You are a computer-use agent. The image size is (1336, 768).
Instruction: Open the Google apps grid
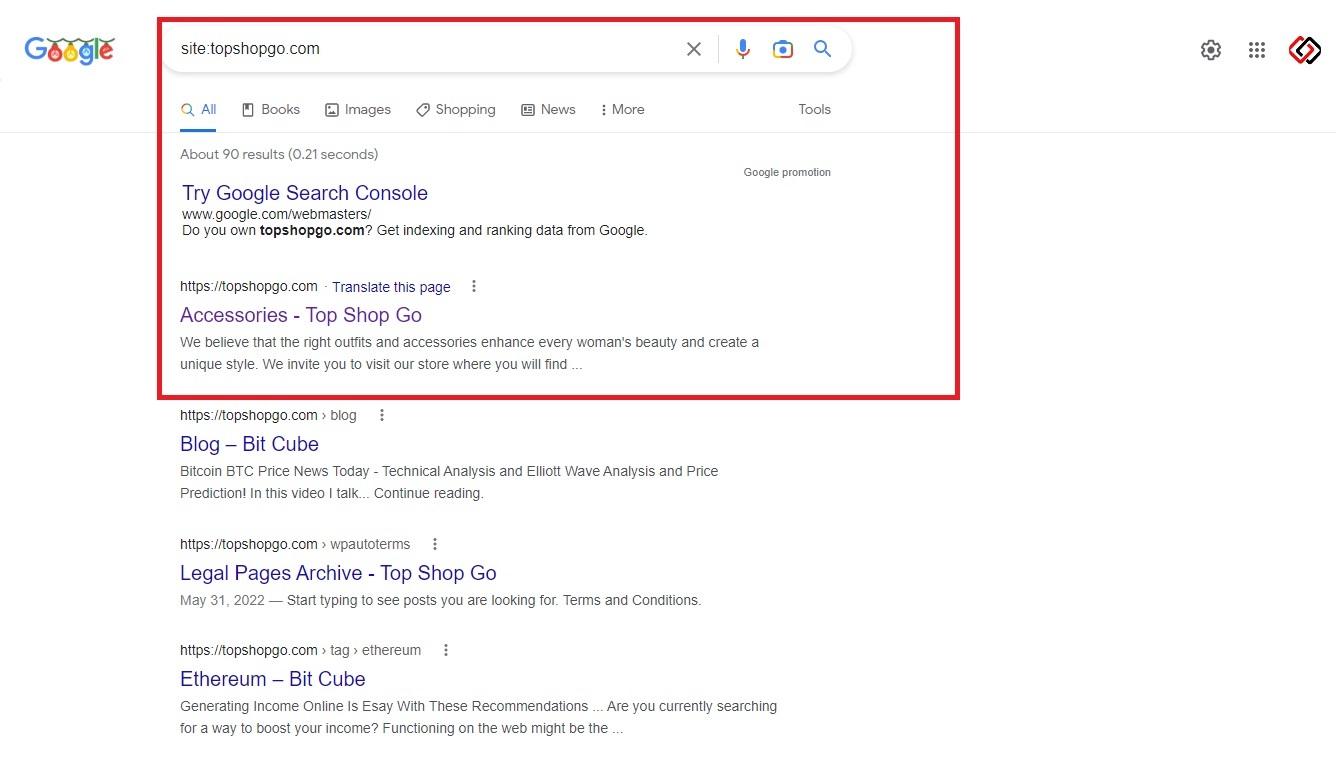click(1257, 50)
